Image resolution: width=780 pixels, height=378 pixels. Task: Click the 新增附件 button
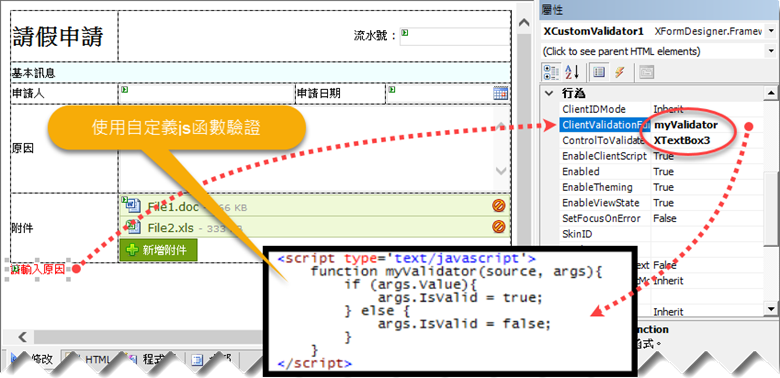tap(158, 250)
